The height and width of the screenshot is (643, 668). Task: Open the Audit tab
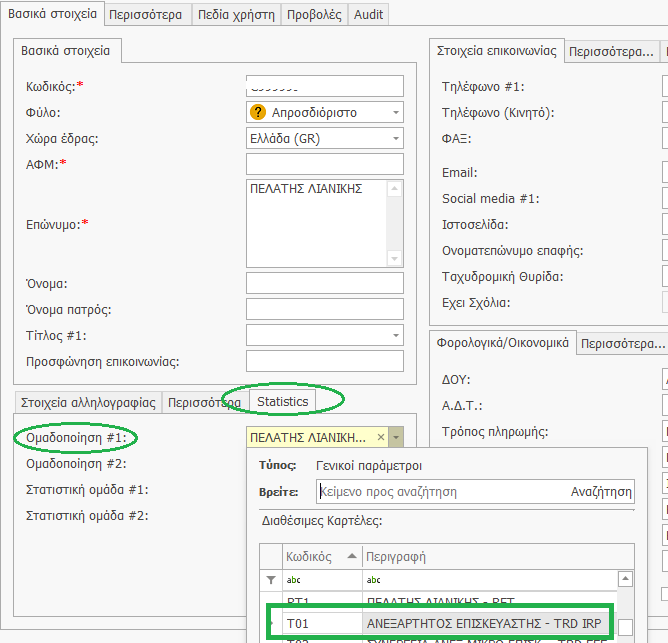click(x=369, y=15)
